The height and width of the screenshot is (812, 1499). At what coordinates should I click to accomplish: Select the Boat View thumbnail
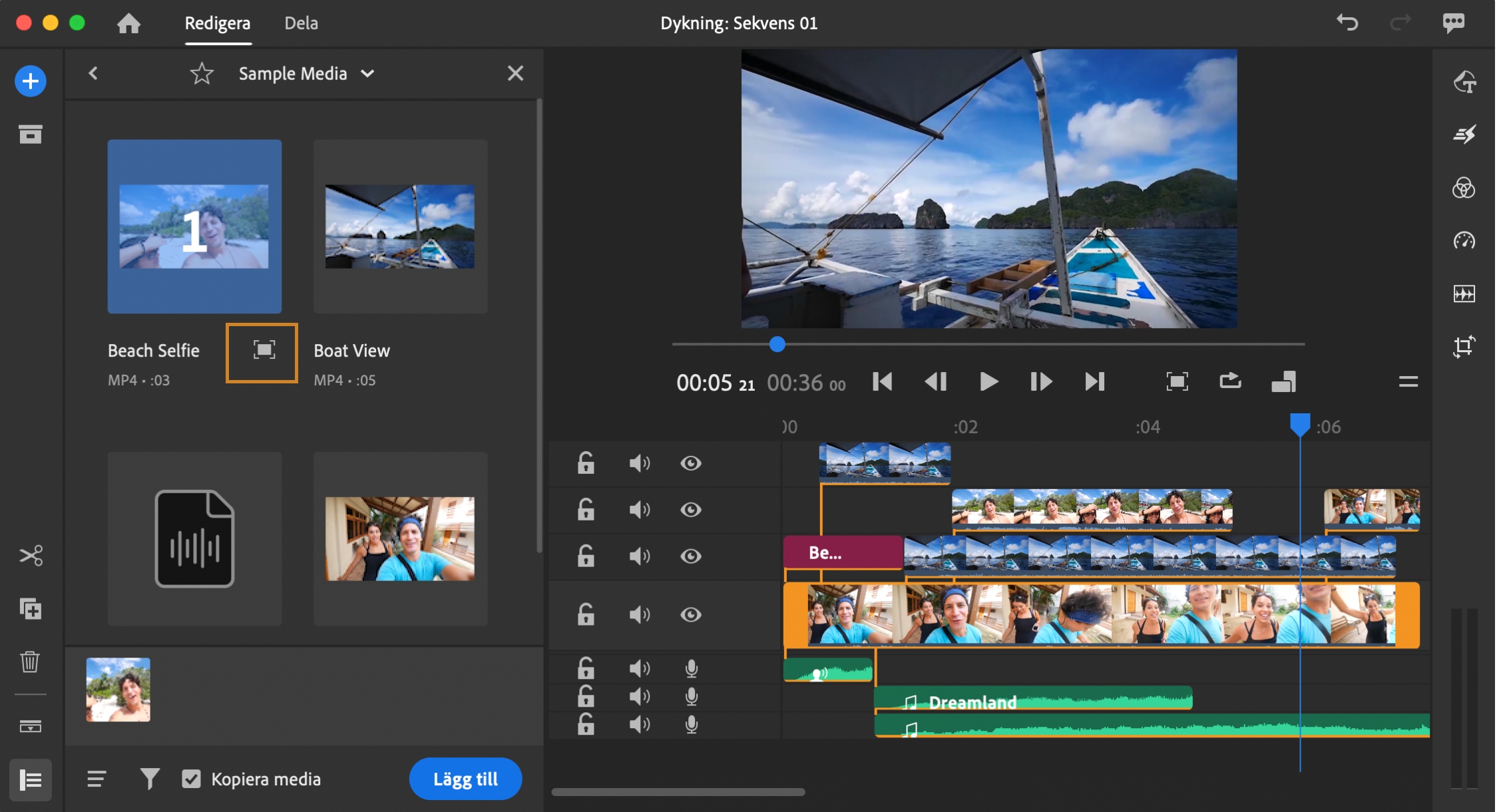pyautogui.click(x=400, y=226)
